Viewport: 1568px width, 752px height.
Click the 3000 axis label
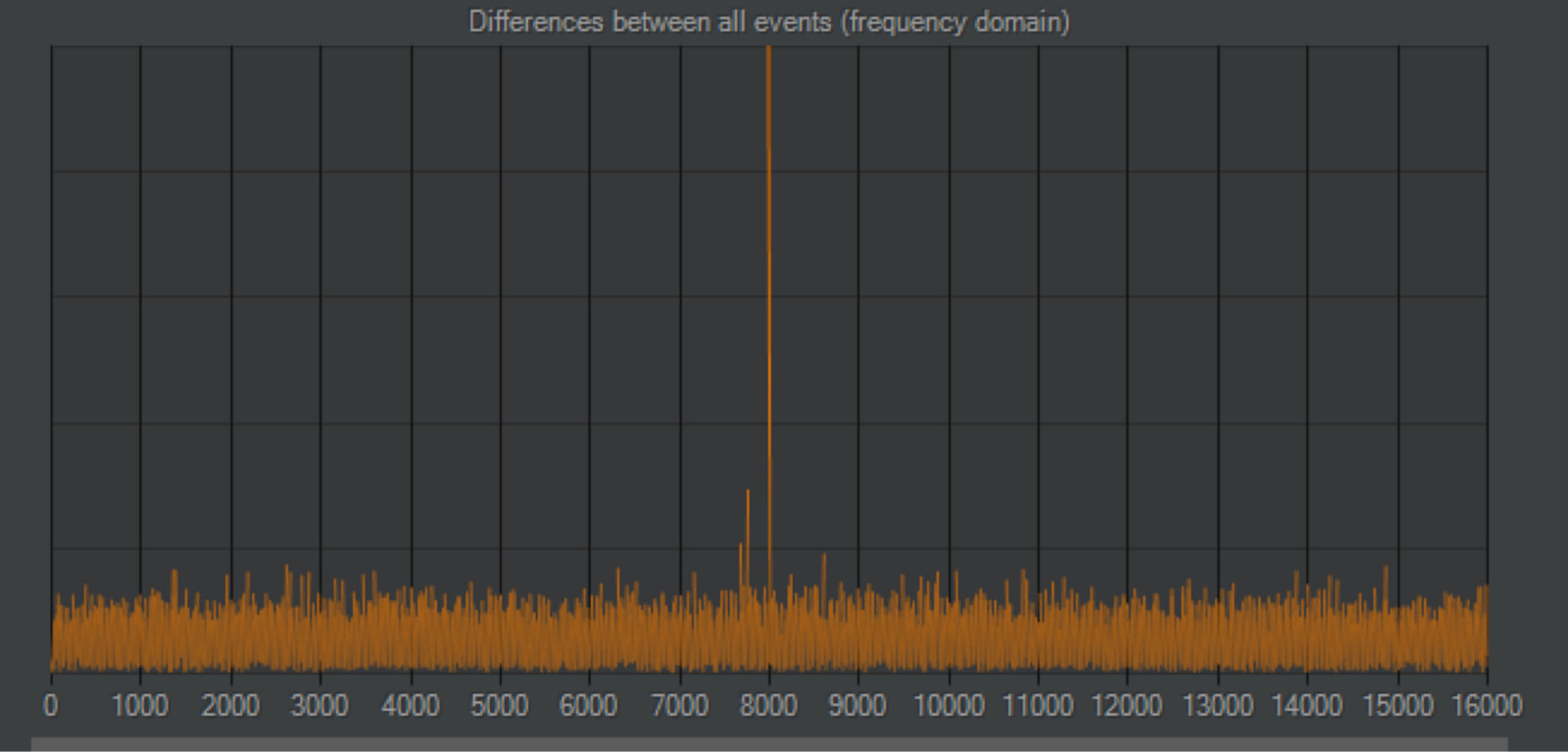pos(319,705)
